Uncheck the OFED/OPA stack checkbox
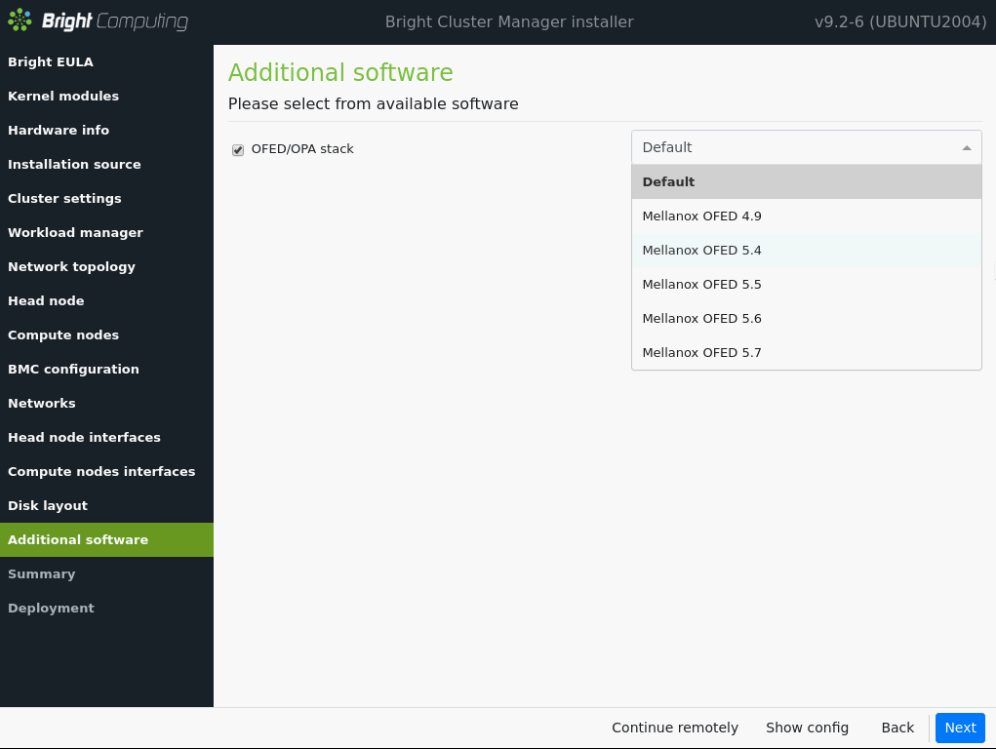Screen dimensions: 996x749 [x=238, y=150]
